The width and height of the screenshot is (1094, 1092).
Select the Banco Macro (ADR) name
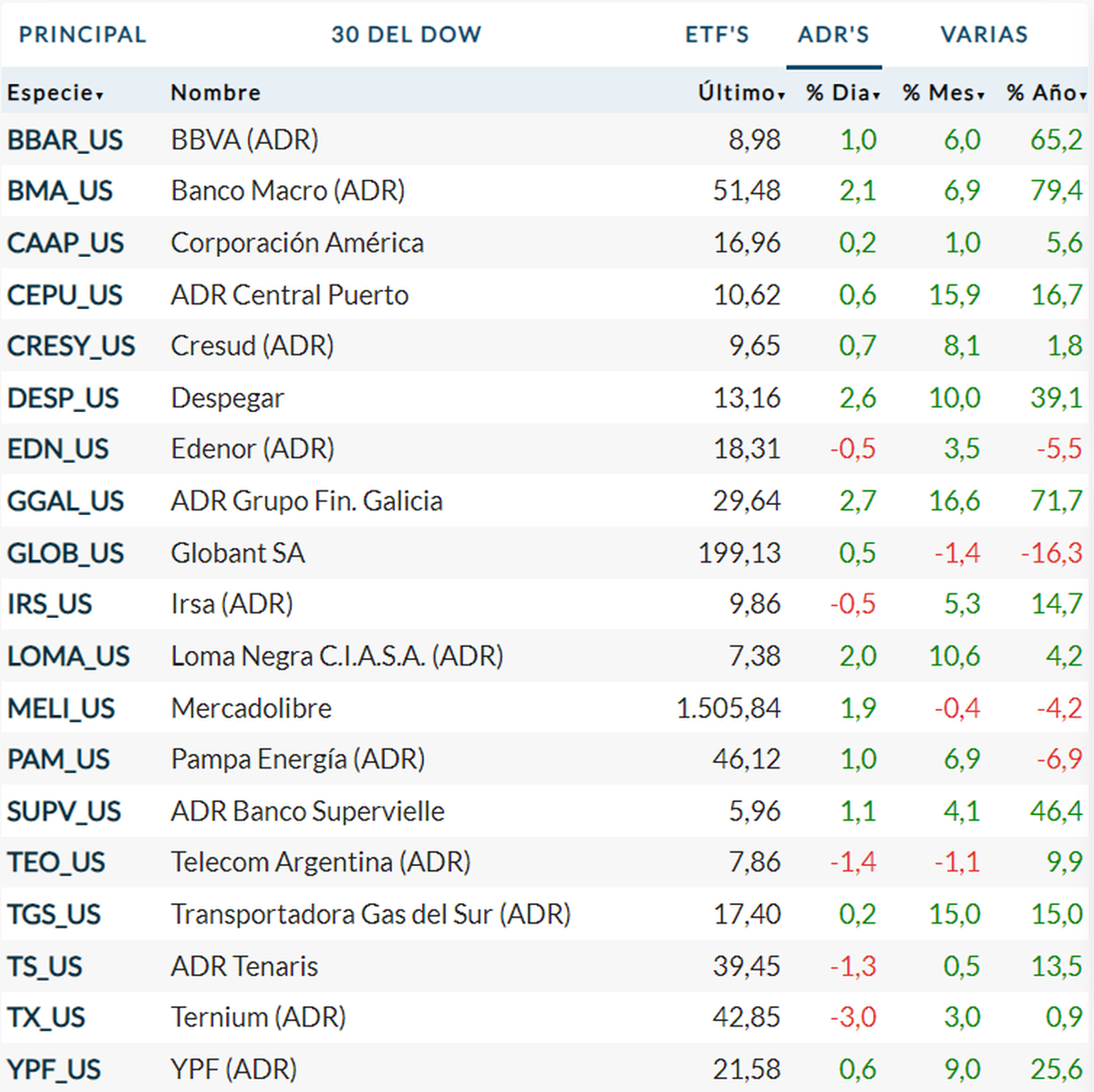[287, 191]
